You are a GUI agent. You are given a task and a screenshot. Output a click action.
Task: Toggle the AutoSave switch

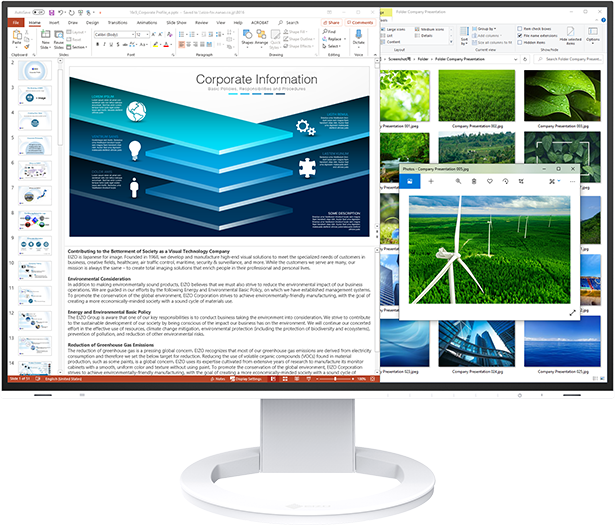[38, 13]
